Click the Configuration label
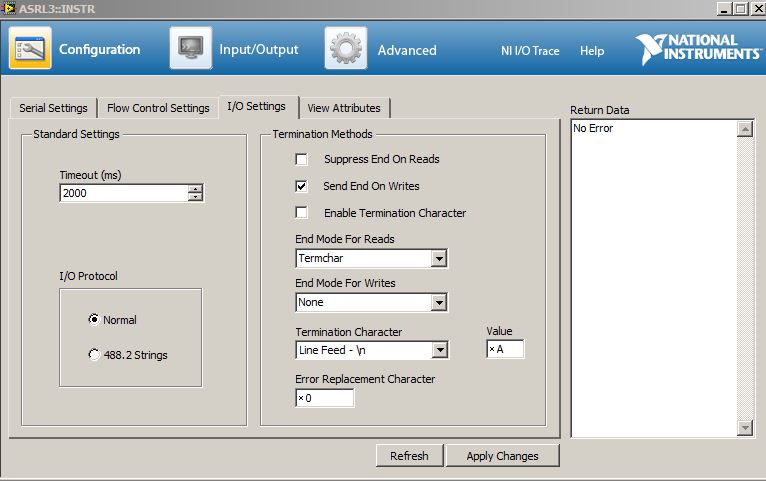Screen dimensions: 766x481 (100, 49)
